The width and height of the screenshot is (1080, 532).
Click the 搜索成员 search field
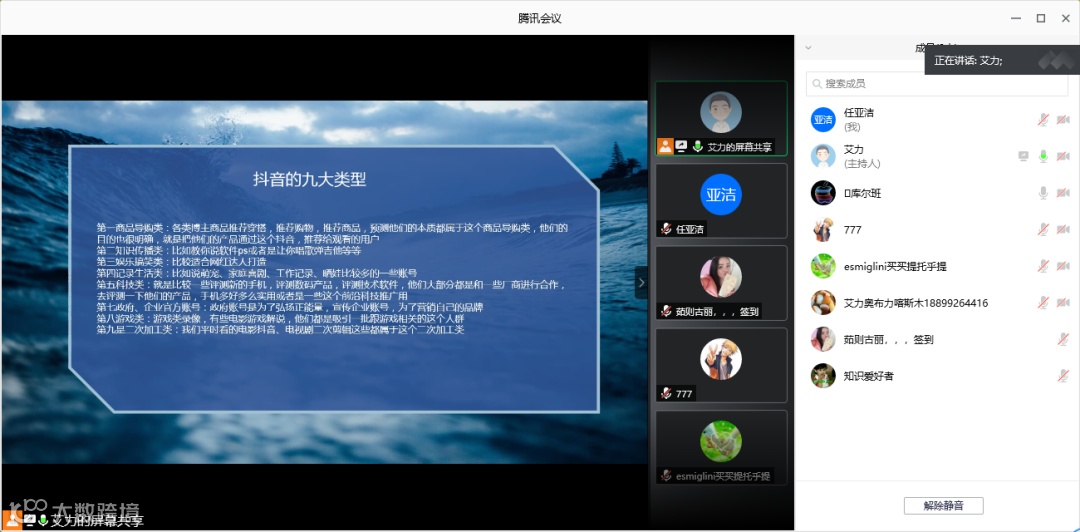pyautogui.click(x=937, y=84)
